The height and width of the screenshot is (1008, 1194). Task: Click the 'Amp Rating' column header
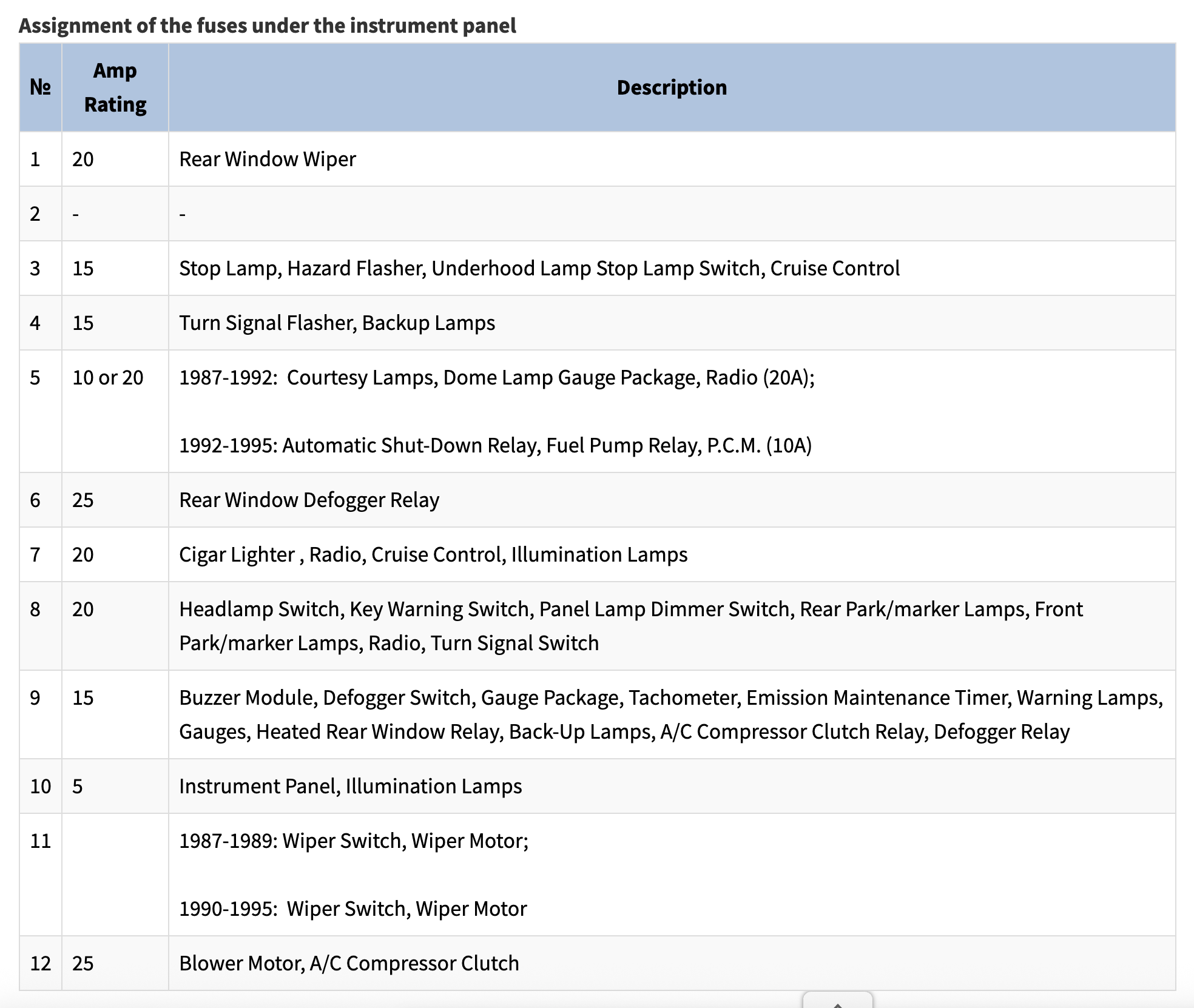pos(115,87)
